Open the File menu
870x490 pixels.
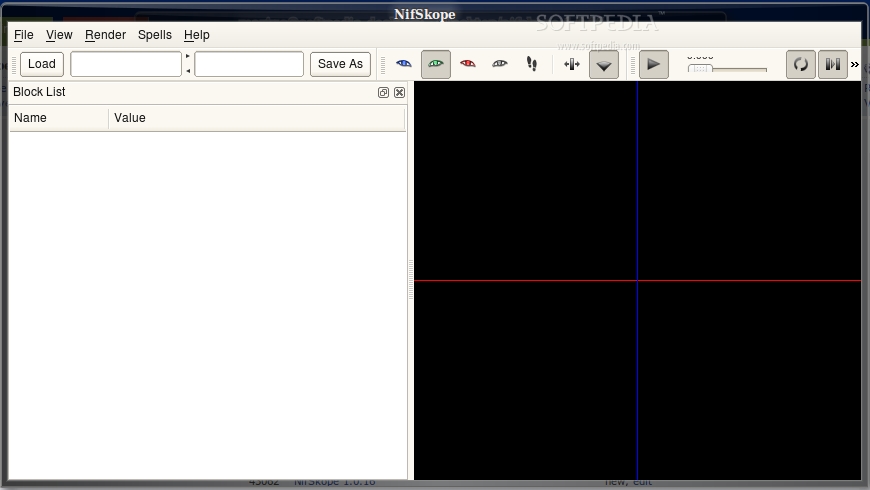23,35
